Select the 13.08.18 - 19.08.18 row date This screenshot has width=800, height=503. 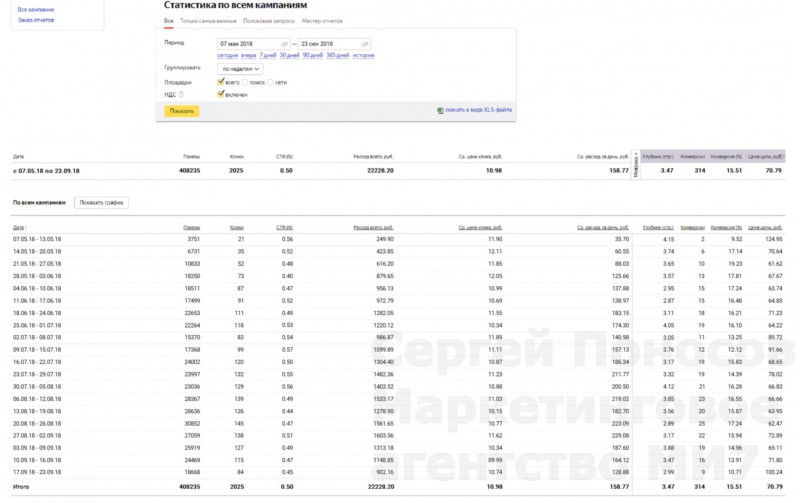coord(37,411)
